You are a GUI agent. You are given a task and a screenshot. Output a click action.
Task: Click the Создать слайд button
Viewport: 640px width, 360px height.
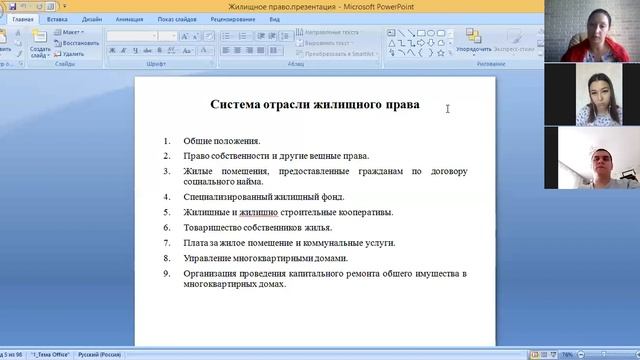(40, 43)
